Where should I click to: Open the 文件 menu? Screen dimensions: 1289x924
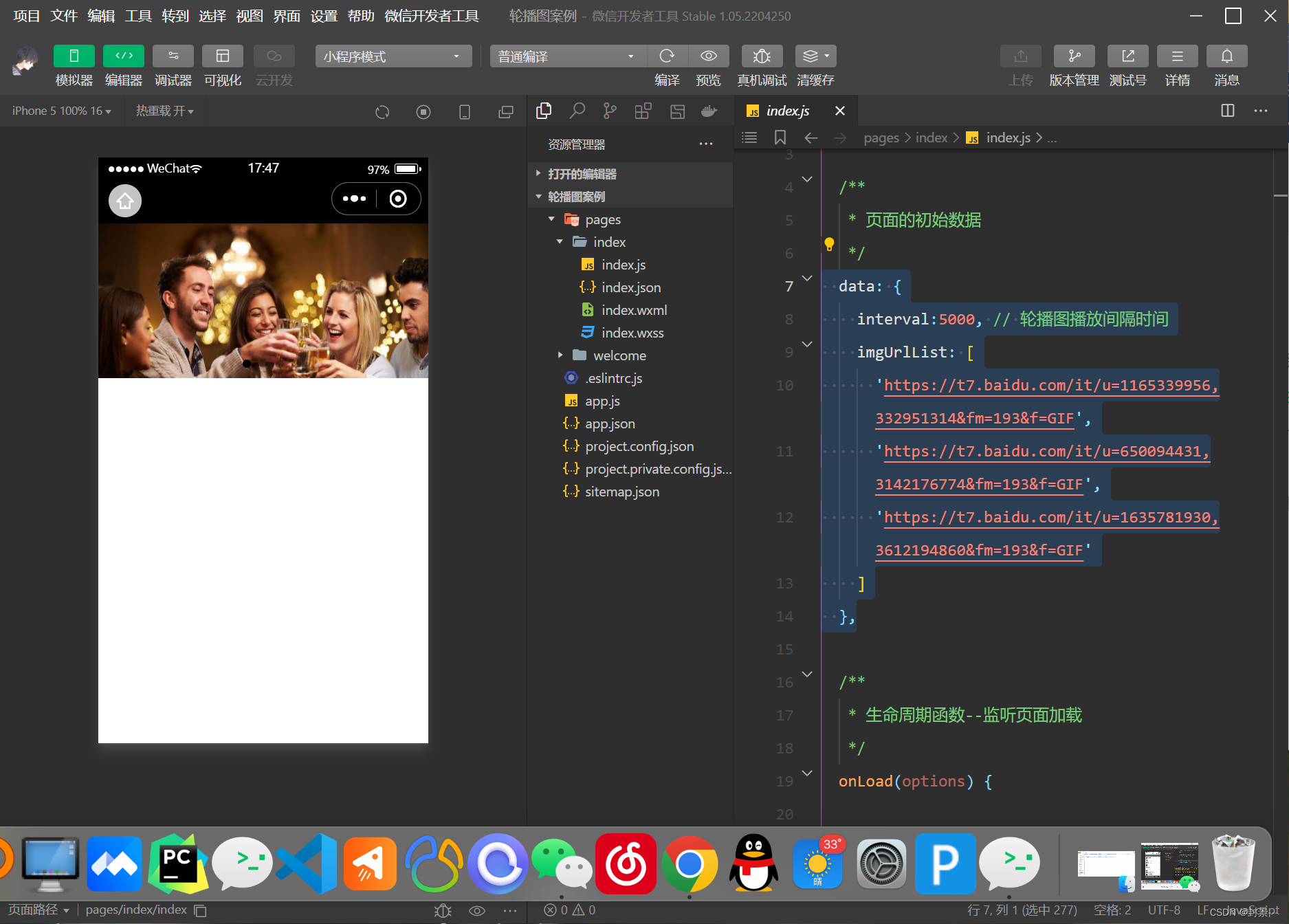[x=64, y=16]
